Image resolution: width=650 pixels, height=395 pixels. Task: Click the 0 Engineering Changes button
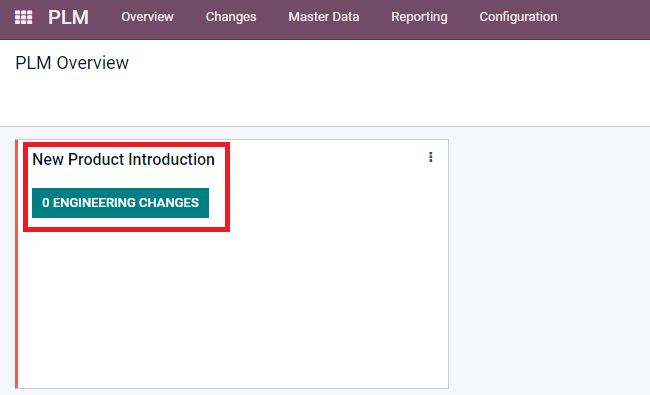(120, 203)
